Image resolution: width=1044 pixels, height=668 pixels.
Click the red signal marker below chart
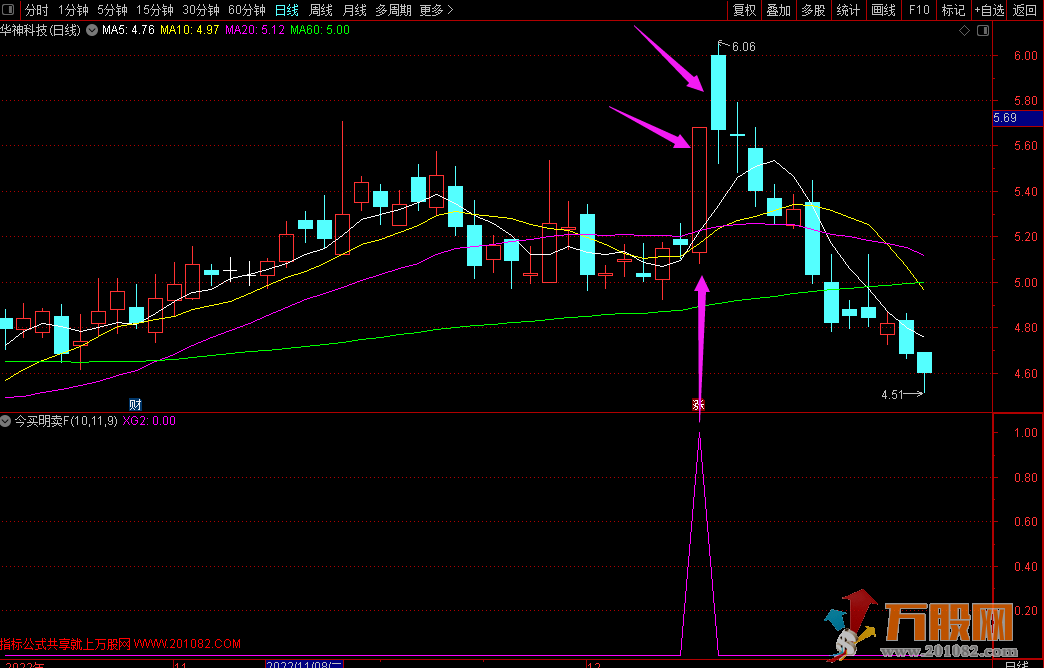700,404
